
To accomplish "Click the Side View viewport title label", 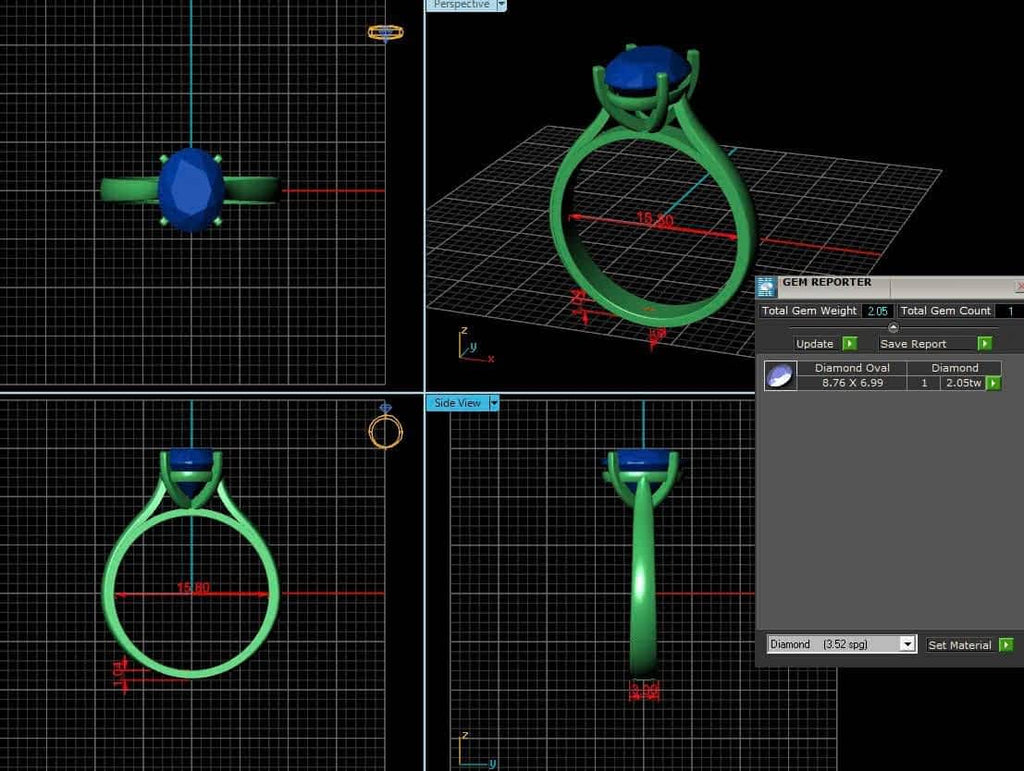I will (459, 403).
